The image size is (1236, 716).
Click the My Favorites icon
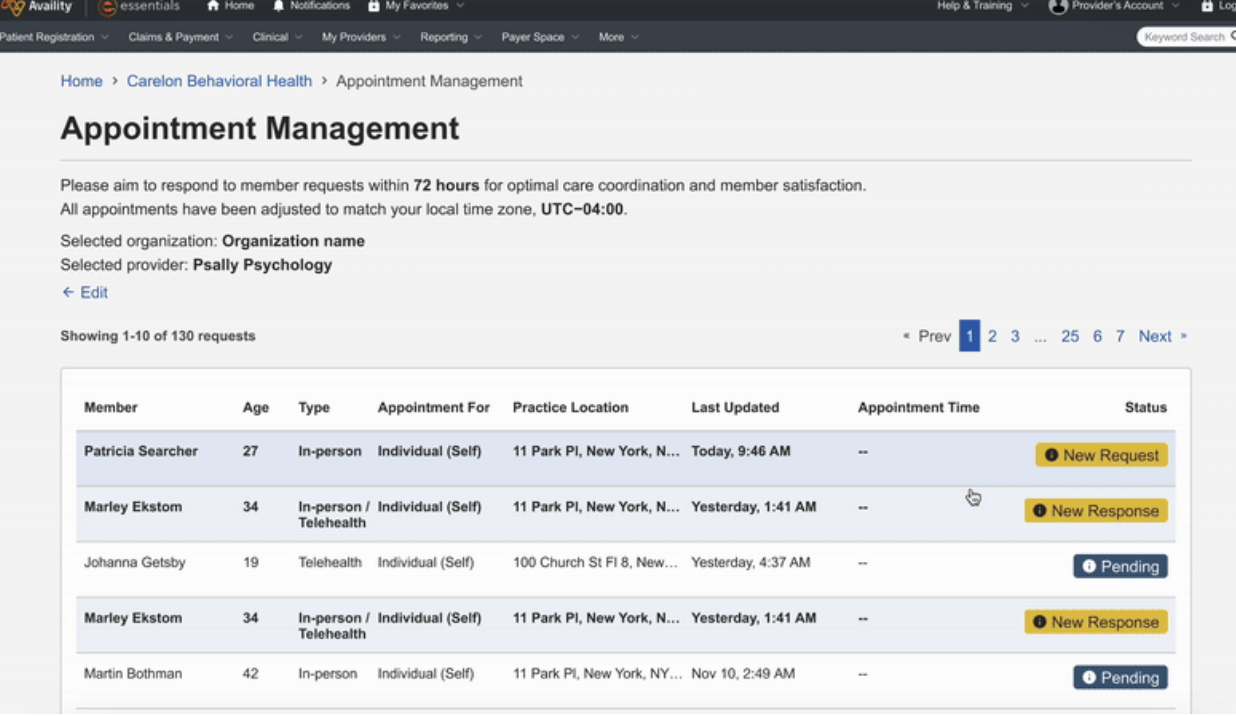pos(374,6)
